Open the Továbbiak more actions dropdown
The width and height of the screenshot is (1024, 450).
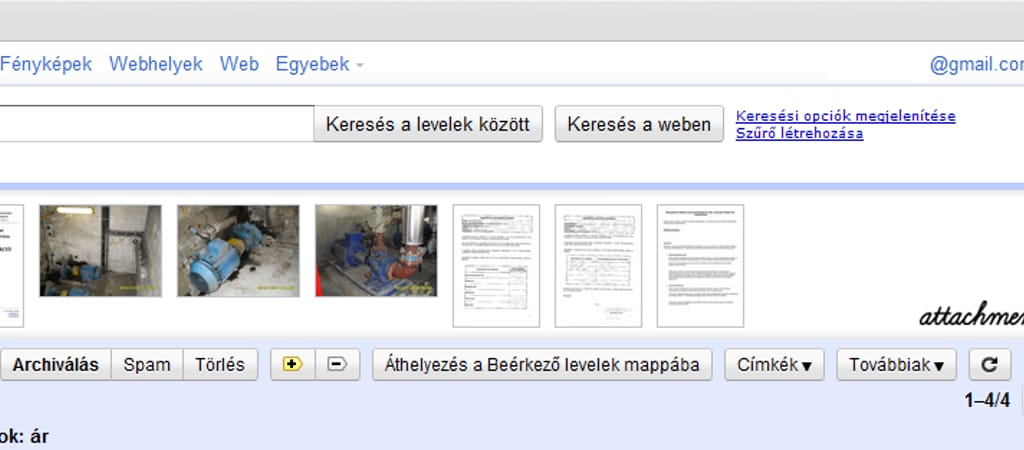click(896, 365)
